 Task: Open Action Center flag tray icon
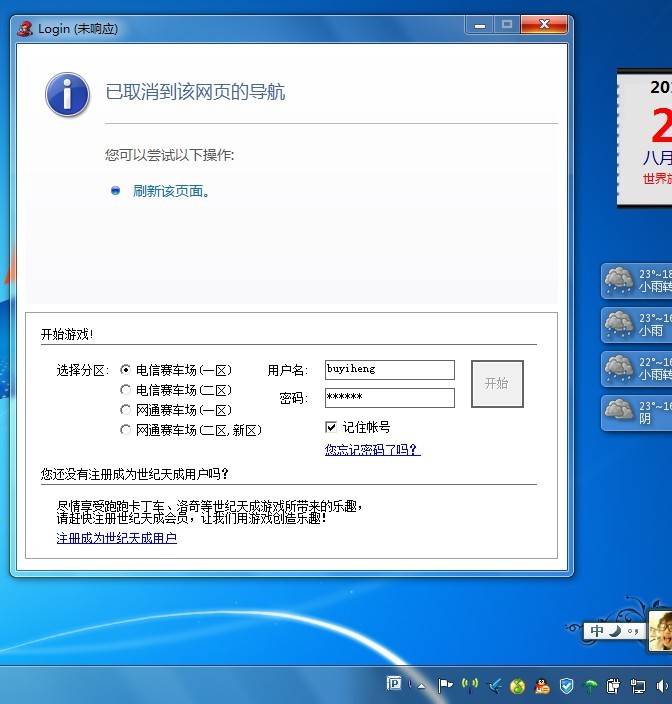click(x=445, y=685)
